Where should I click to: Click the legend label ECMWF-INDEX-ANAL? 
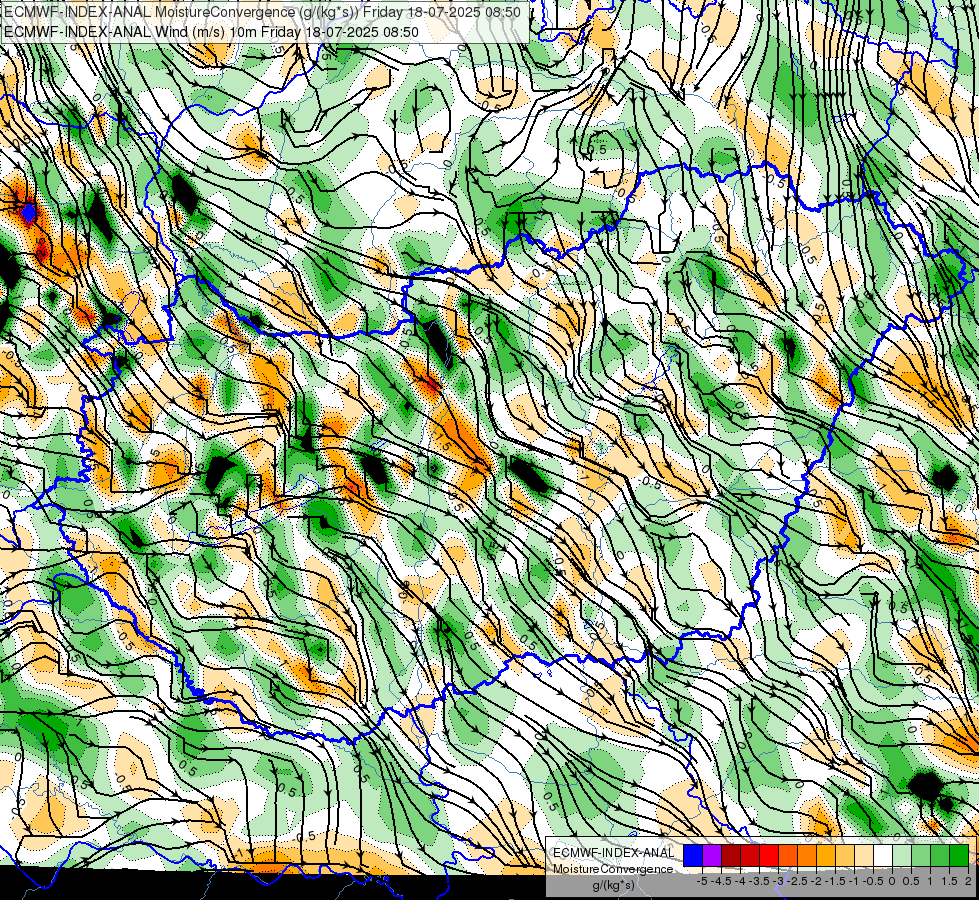point(614,853)
